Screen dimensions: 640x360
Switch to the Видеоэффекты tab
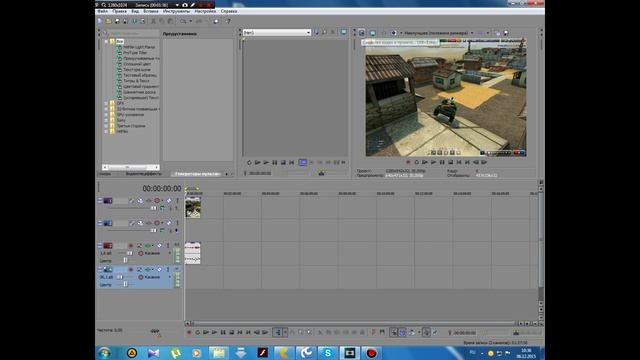pyautogui.click(x=144, y=174)
